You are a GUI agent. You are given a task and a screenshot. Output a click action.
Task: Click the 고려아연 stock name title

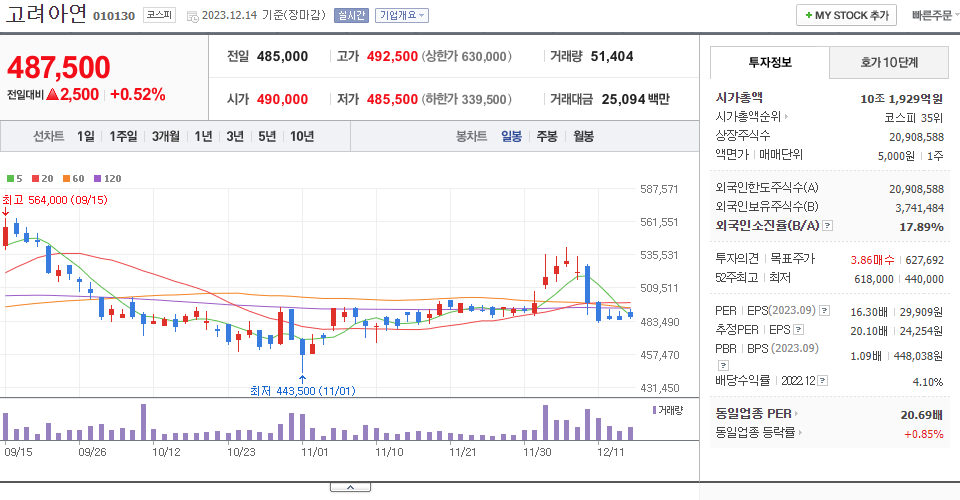click(45, 13)
